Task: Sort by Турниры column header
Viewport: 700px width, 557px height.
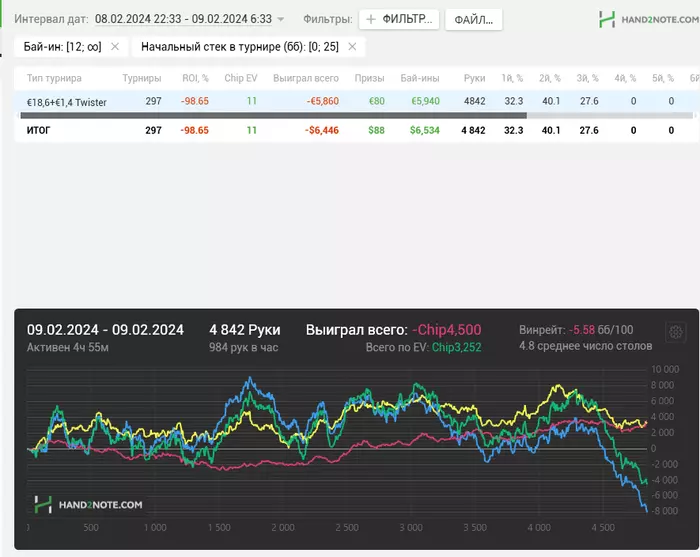Action: (142, 78)
